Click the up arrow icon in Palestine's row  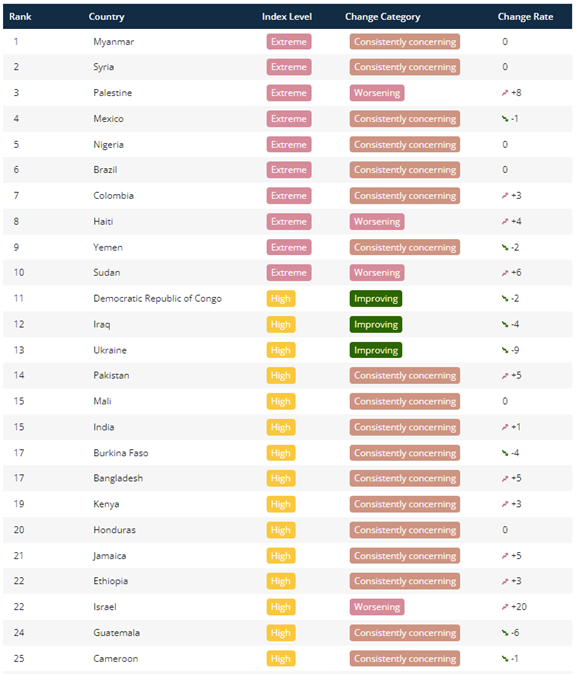tap(505, 93)
